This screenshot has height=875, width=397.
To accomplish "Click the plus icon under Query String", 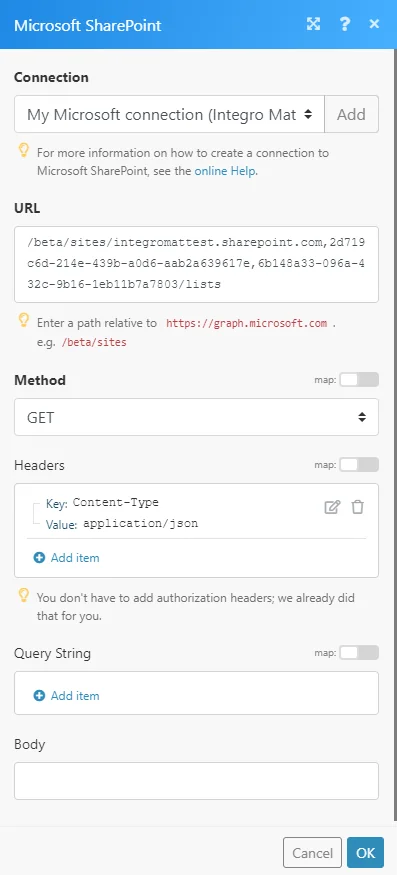I will [x=39, y=695].
